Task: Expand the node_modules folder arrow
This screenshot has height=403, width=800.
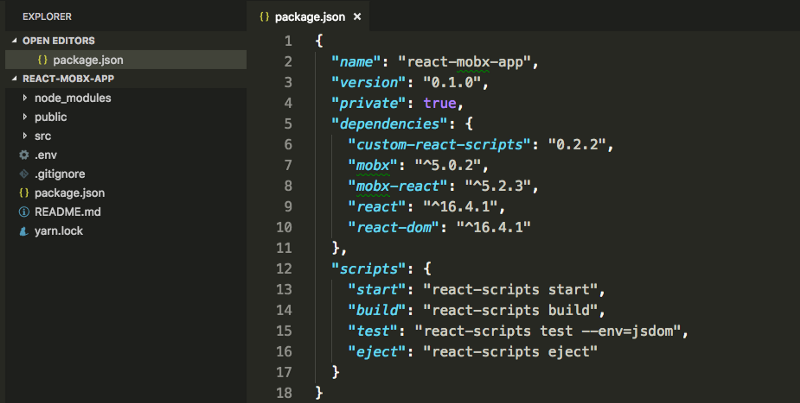Action: (24, 97)
